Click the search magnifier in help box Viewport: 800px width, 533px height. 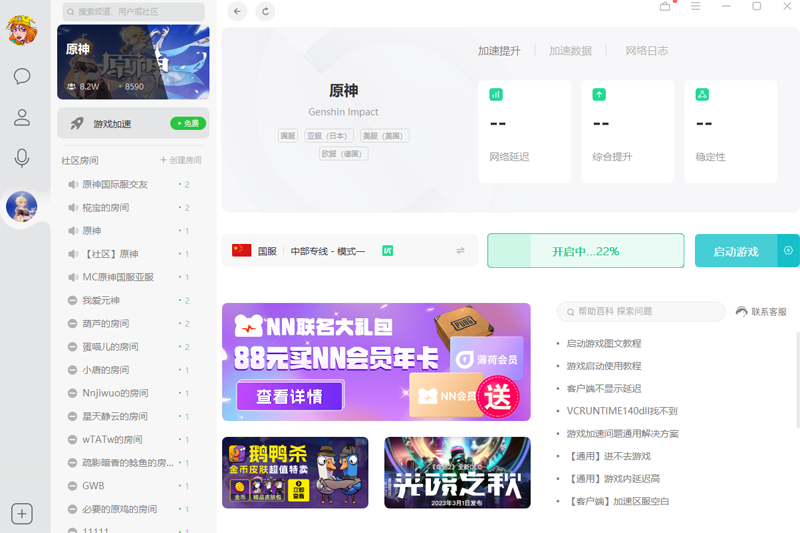point(570,312)
